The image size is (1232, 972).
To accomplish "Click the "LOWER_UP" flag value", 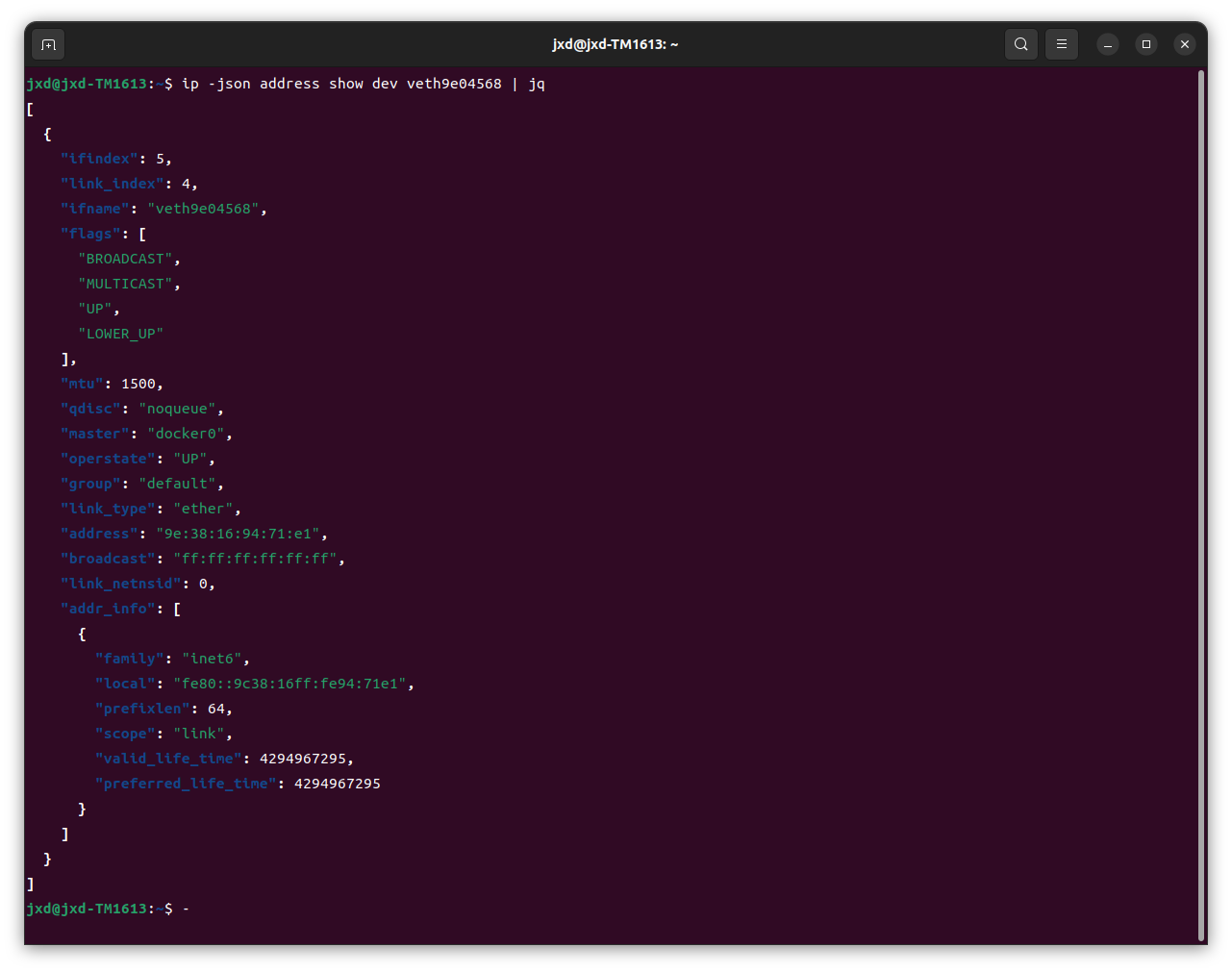I will [x=121, y=334].
